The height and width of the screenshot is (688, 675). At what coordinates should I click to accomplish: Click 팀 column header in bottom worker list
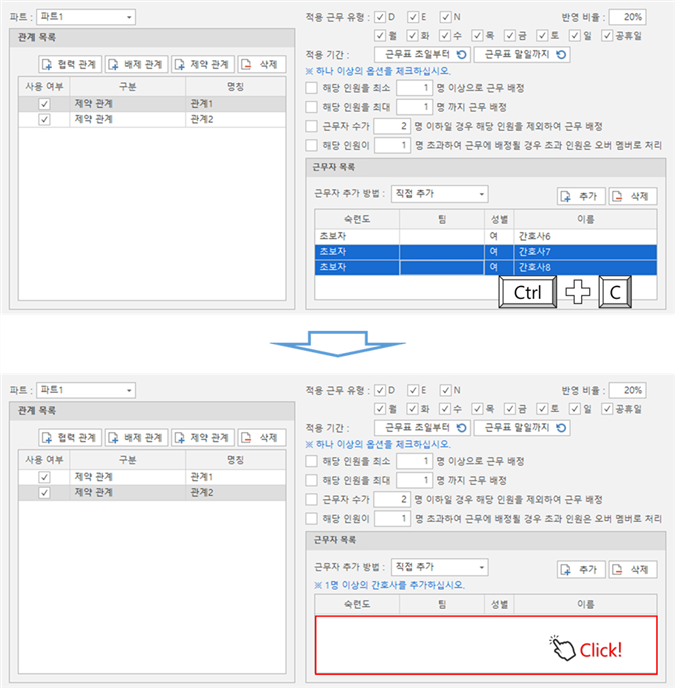[x=442, y=605]
